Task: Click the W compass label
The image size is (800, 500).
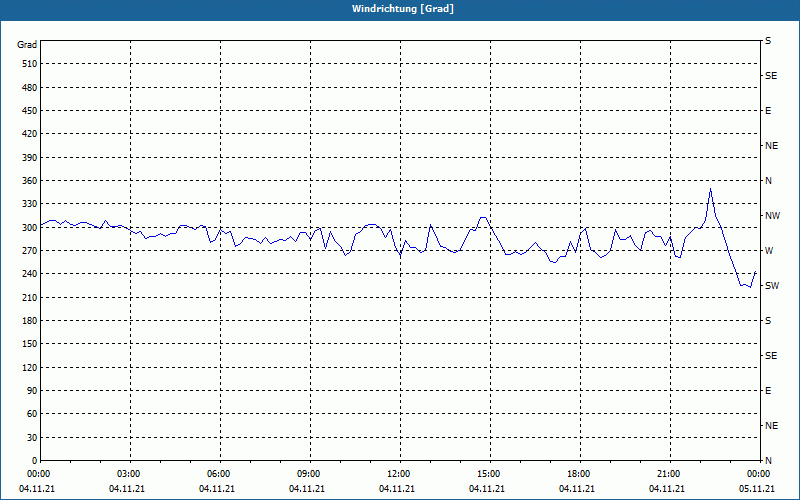Action: coord(769,251)
